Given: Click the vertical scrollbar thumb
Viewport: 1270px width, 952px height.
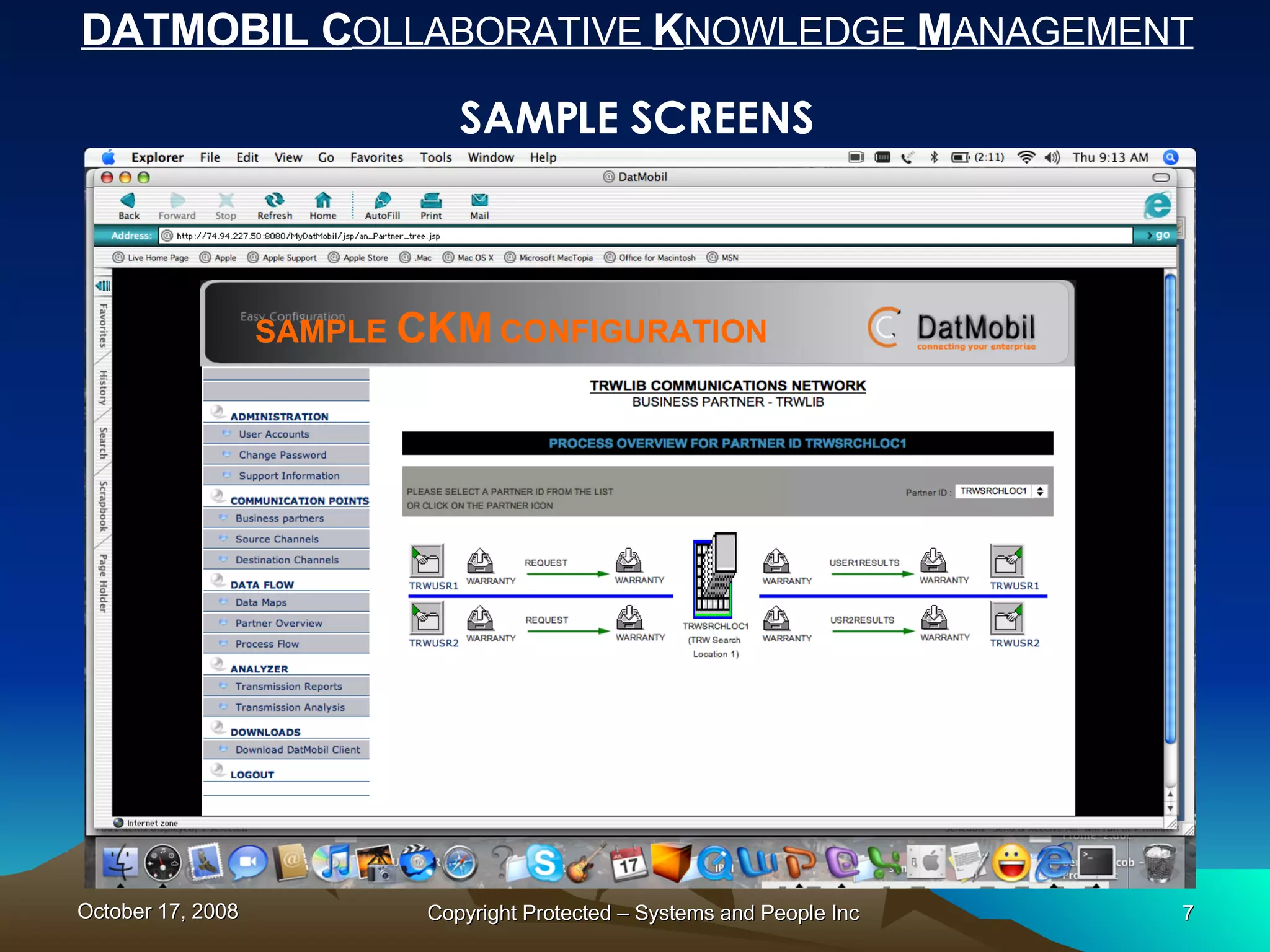Looking at the screenshot, I should [1170, 508].
